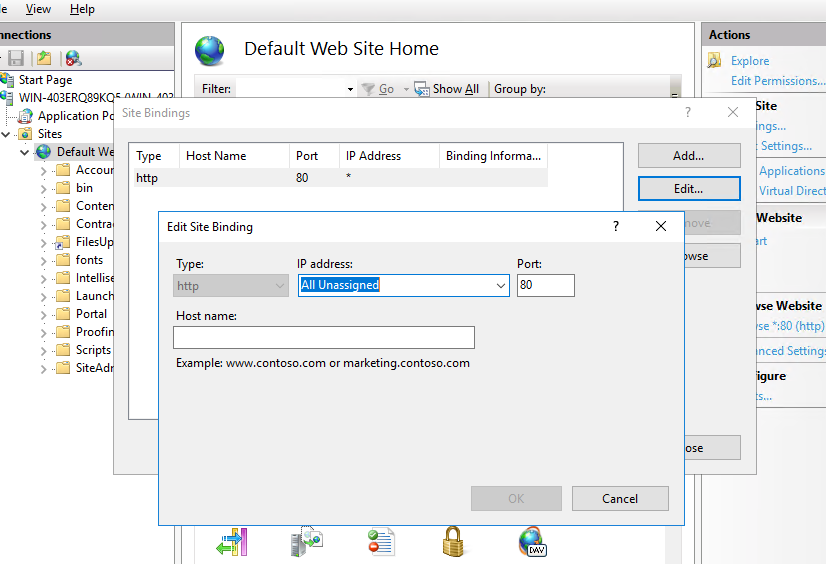Click the Show All filter icon

point(421,89)
